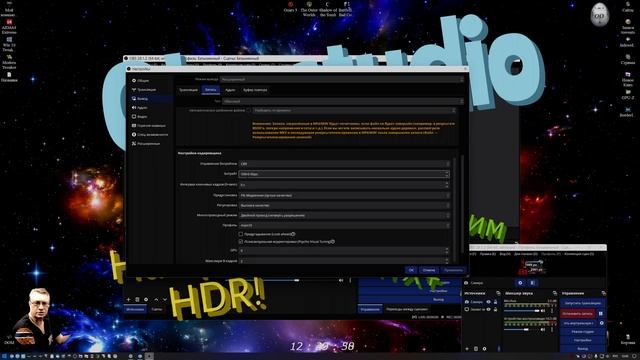The image size is (640, 360).
Task: Open the Многопроходный режим dropdown
Action: coord(344,215)
